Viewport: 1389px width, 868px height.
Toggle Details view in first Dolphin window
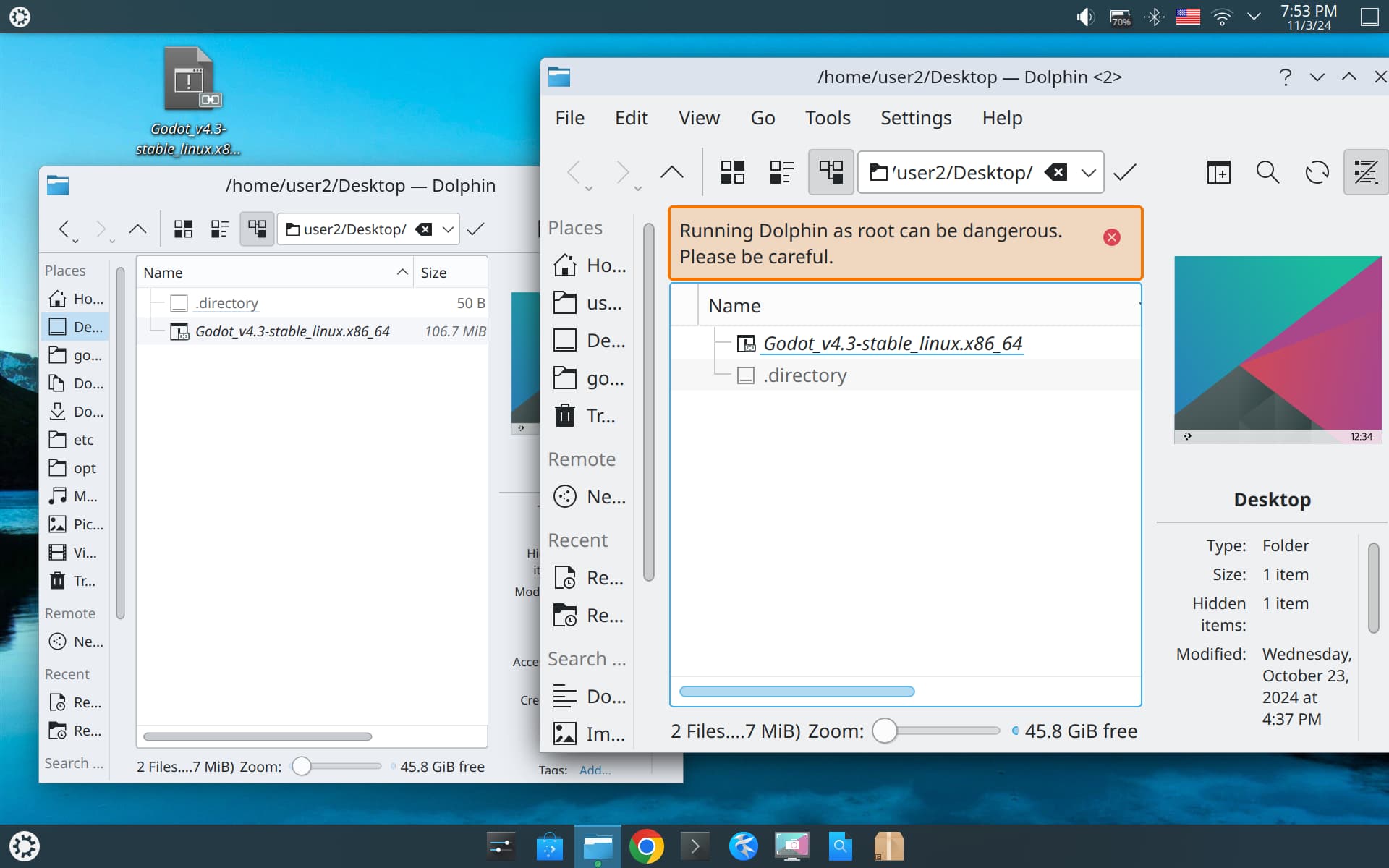257,229
